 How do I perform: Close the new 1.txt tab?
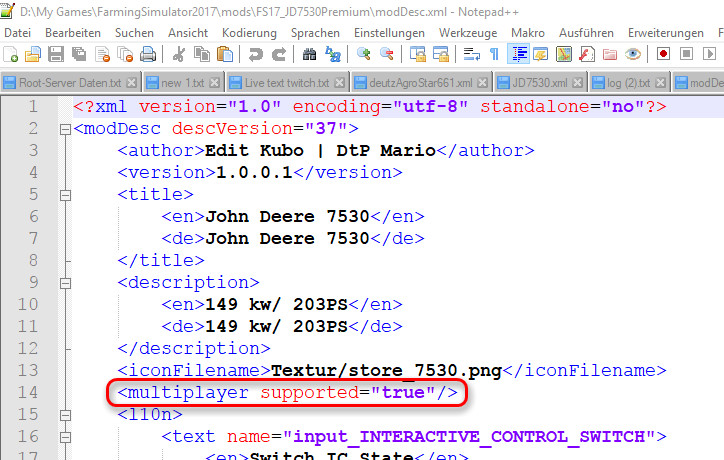[214, 83]
